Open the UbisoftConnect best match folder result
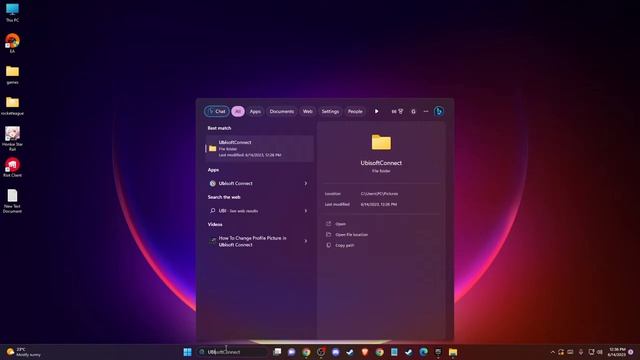The image size is (640, 360). [x=259, y=149]
